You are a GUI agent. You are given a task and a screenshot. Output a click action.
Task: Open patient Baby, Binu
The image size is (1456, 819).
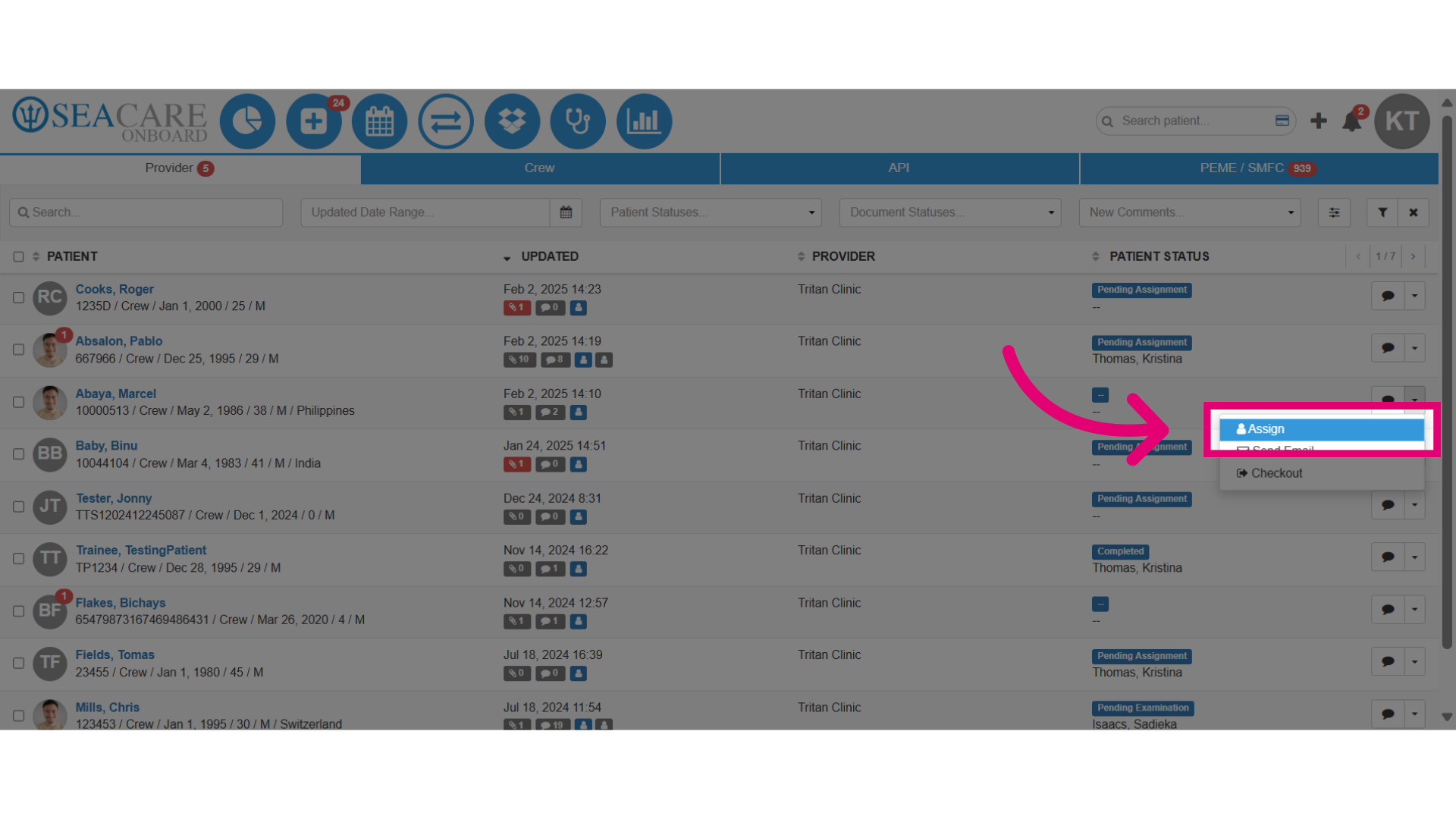[106, 446]
